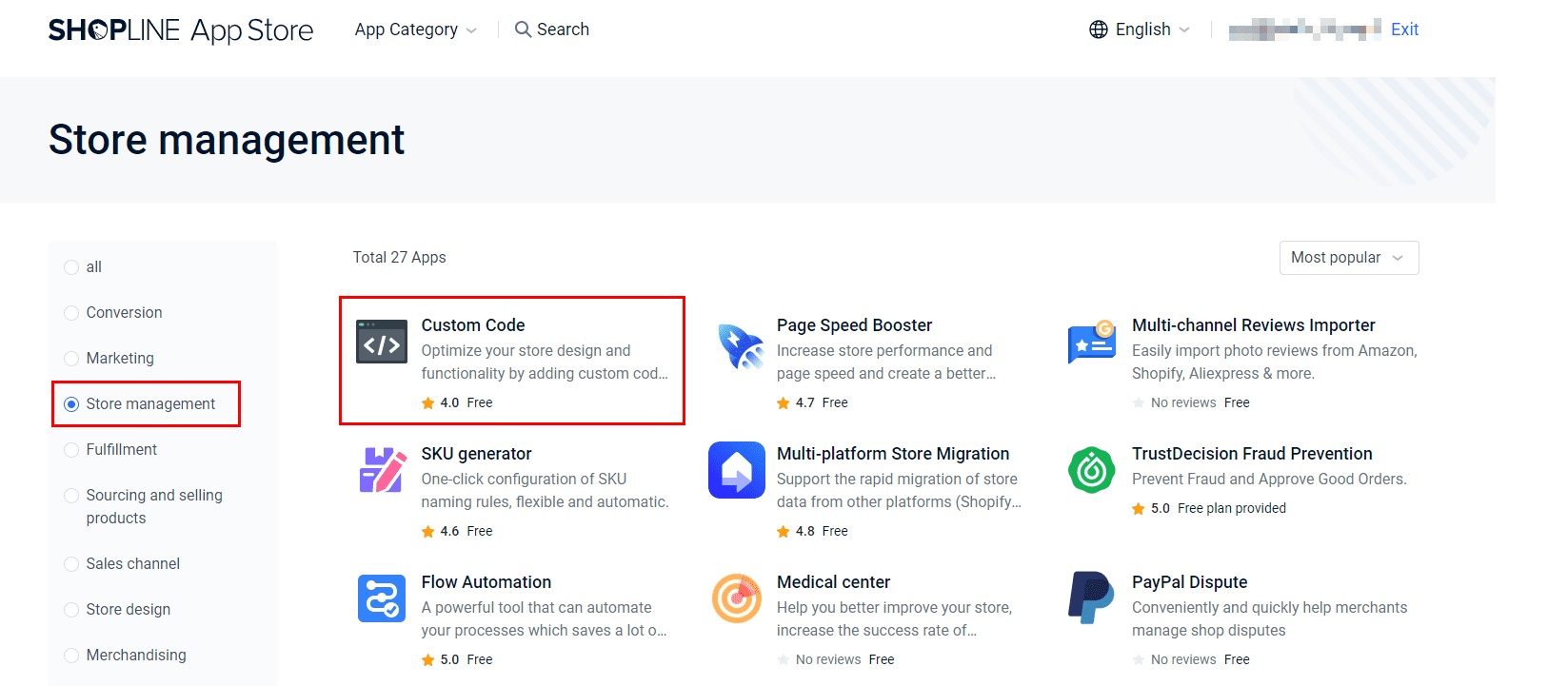Select the 'all' category radio button
This screenshot has height=686, width=1568.
[x=71, y=267]
